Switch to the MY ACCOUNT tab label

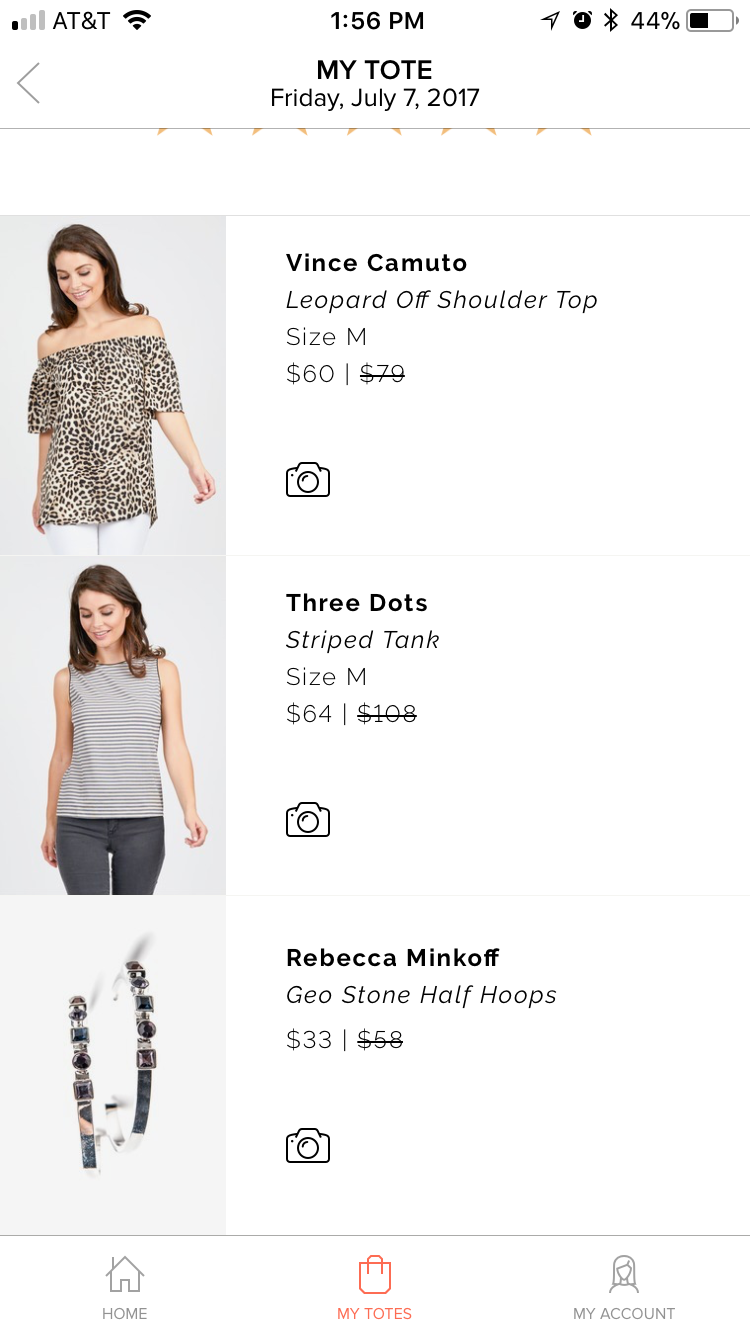624,1314
